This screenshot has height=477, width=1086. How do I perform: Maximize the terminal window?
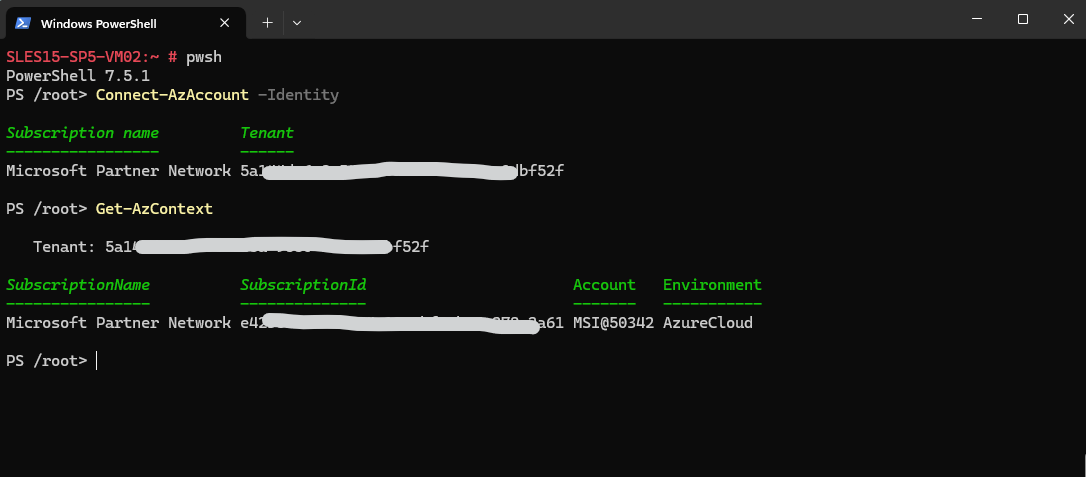coord(1022,19)
